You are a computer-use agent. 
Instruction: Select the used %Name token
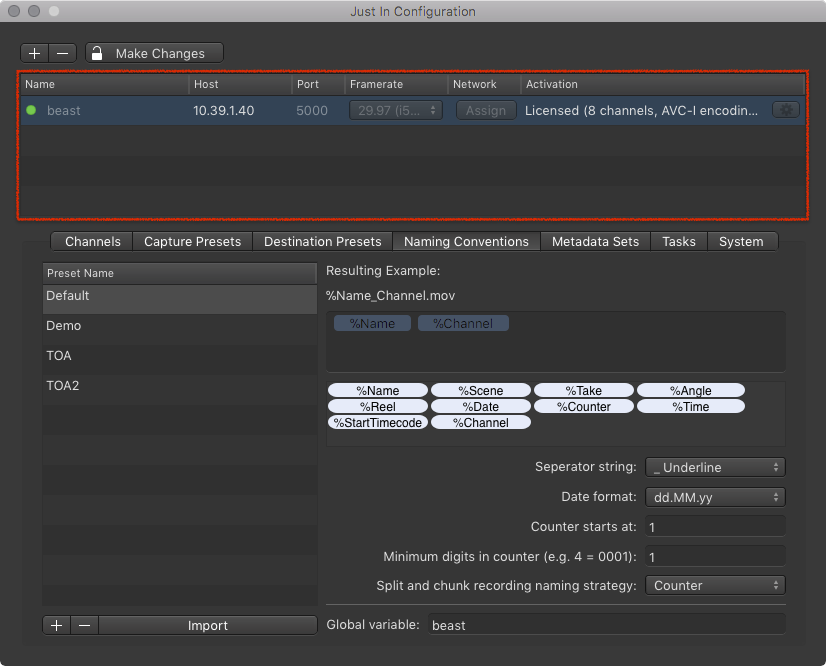(372, 324)
